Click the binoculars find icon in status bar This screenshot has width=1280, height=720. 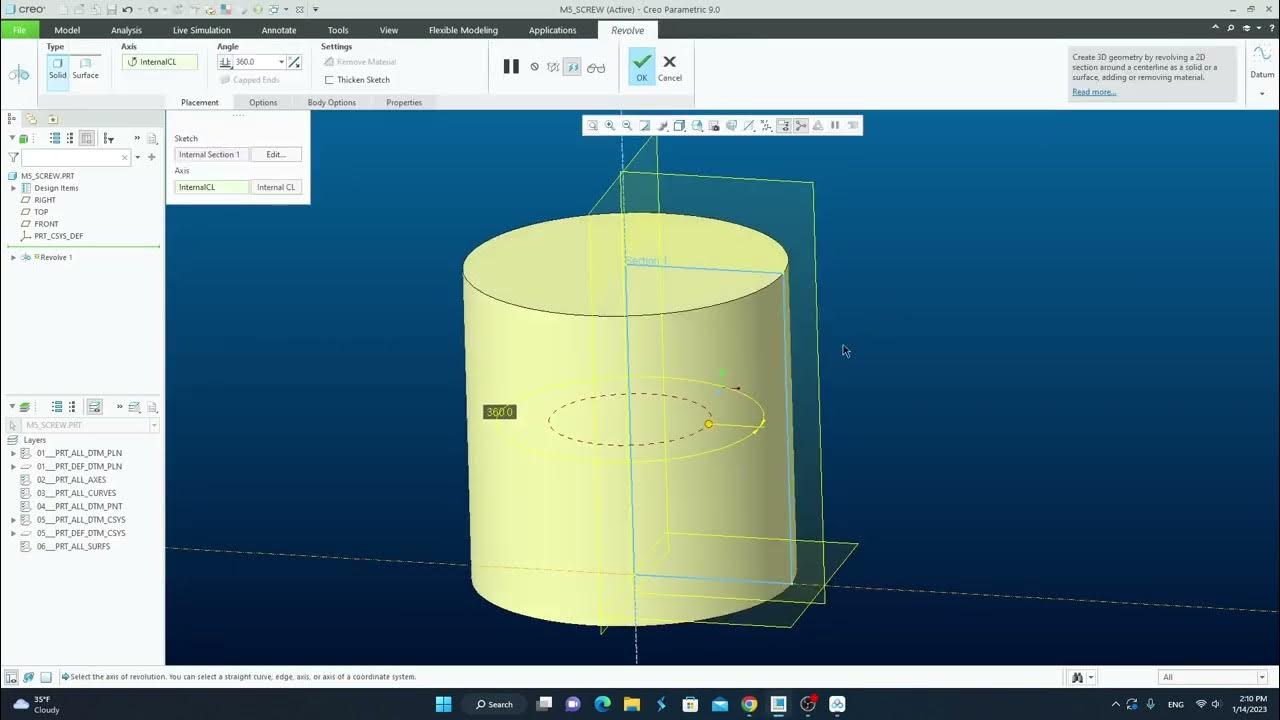click(1078, 677)
